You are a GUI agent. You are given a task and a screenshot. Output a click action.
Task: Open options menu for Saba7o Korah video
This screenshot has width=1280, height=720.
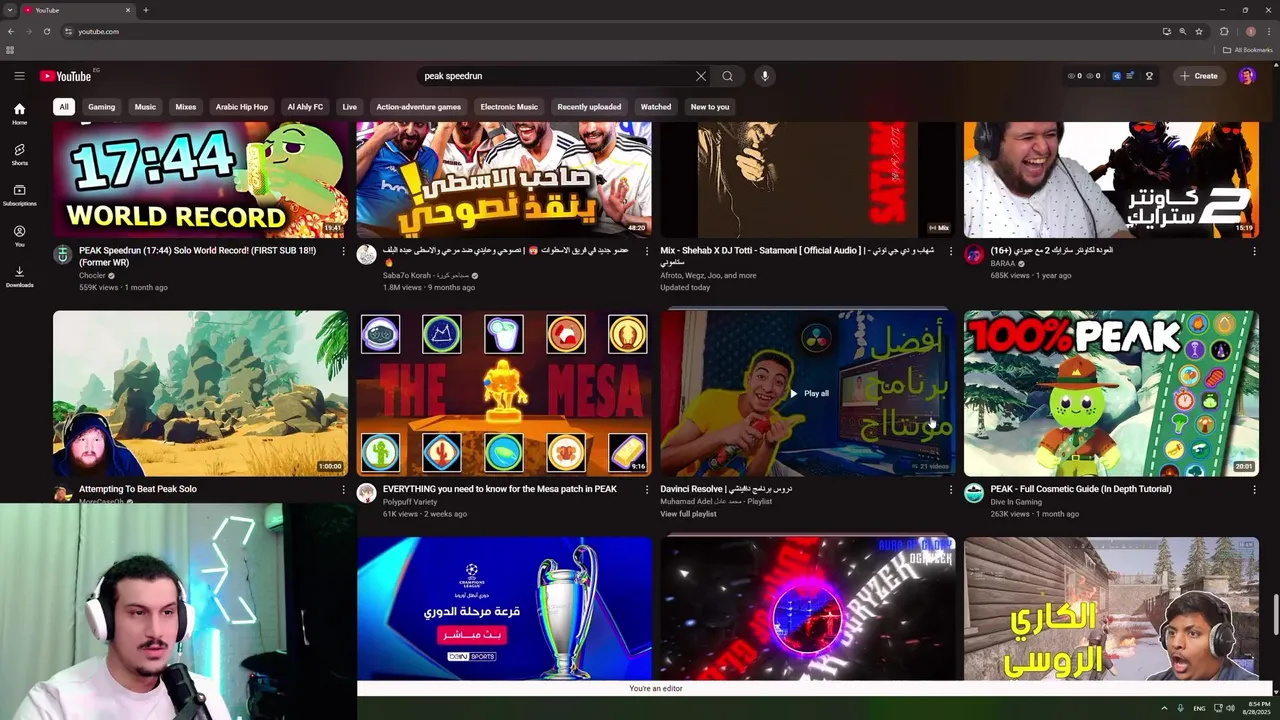[x=647, y=251]
